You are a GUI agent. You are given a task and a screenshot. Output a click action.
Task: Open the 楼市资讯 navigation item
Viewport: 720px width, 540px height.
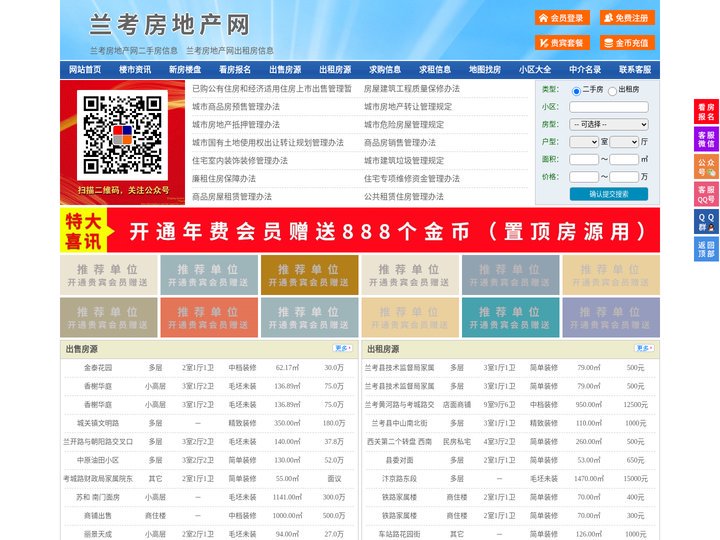point(135,70)
